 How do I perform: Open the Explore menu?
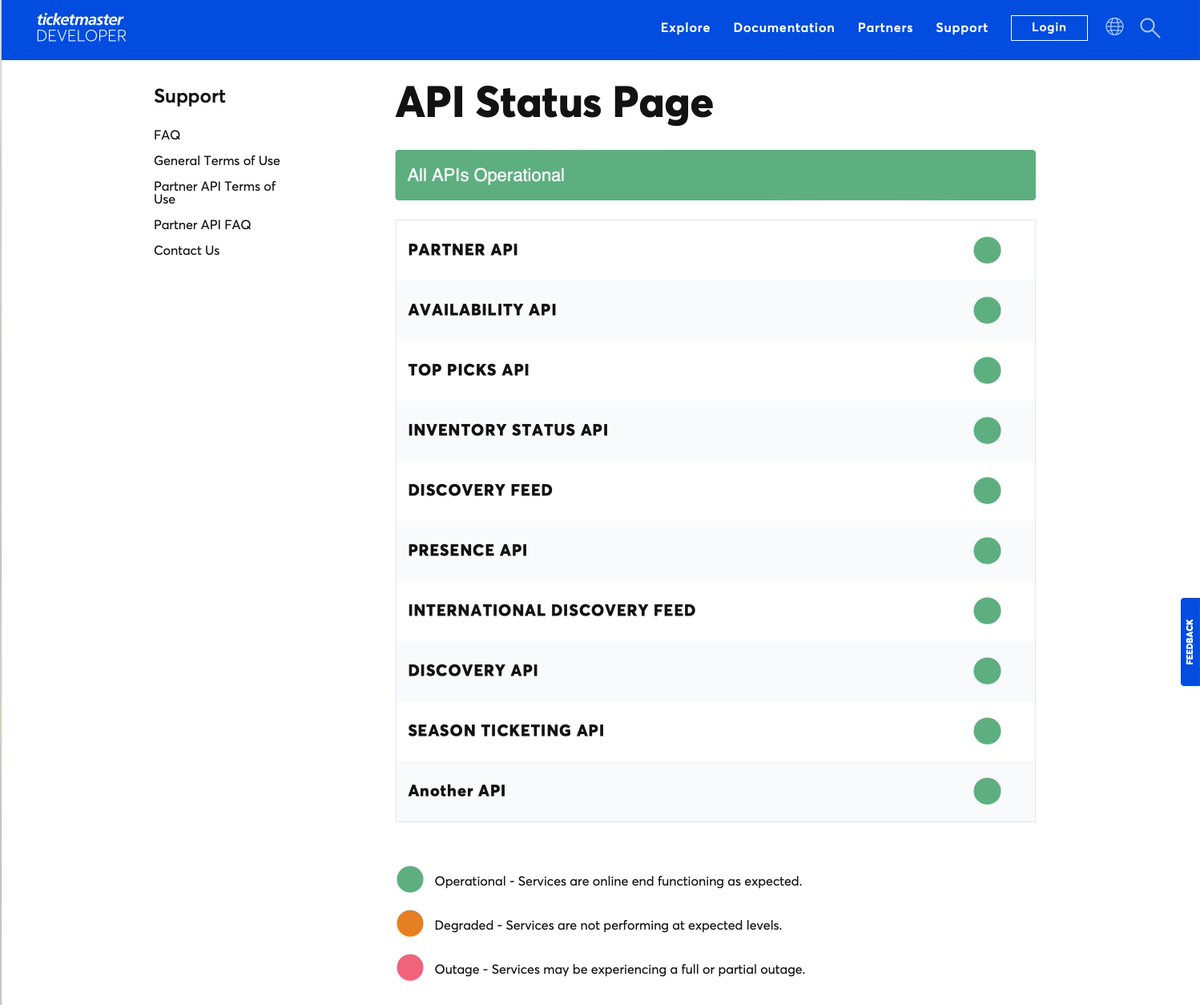685,28
